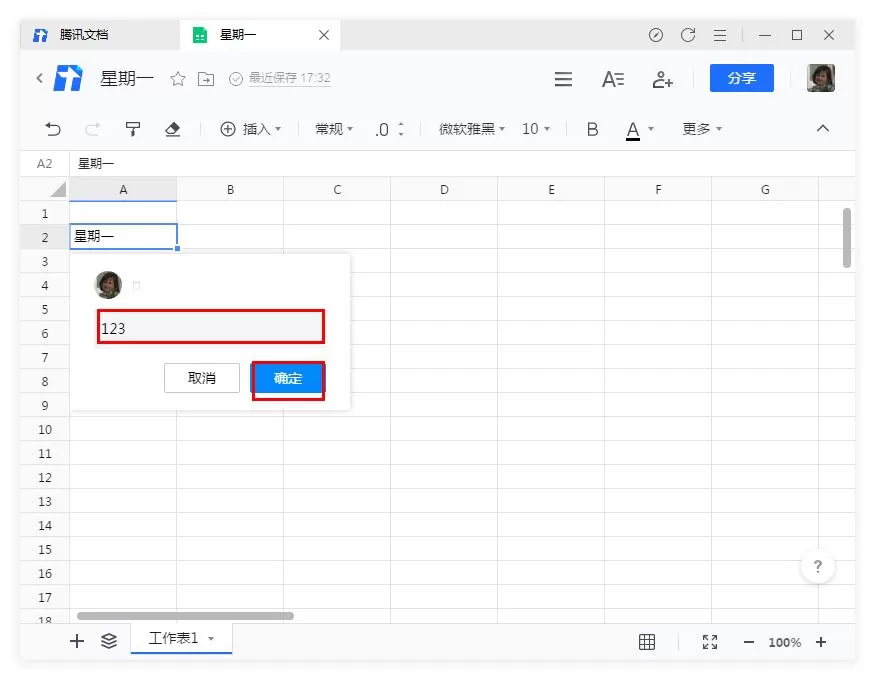This screenshot has height=679, width=875.
Task: Click the add collaborator icon
Action: [x=662, y=79]
